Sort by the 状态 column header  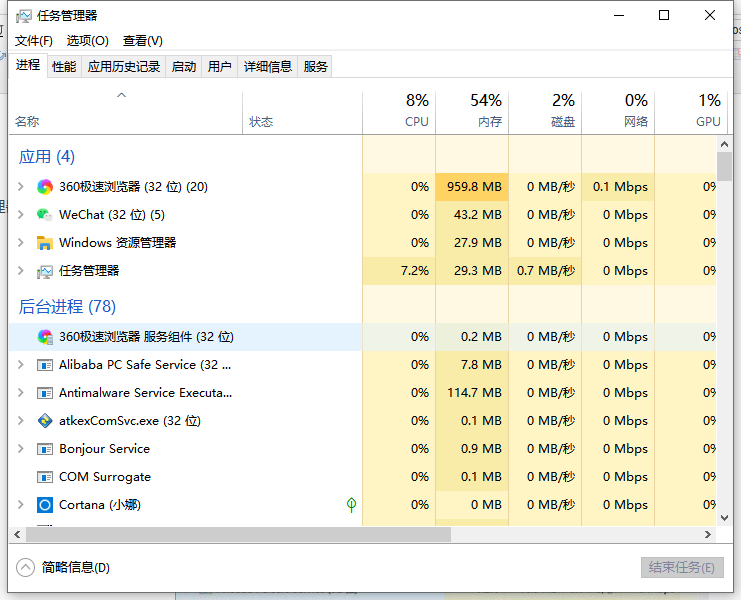click(x=302, y=112)
